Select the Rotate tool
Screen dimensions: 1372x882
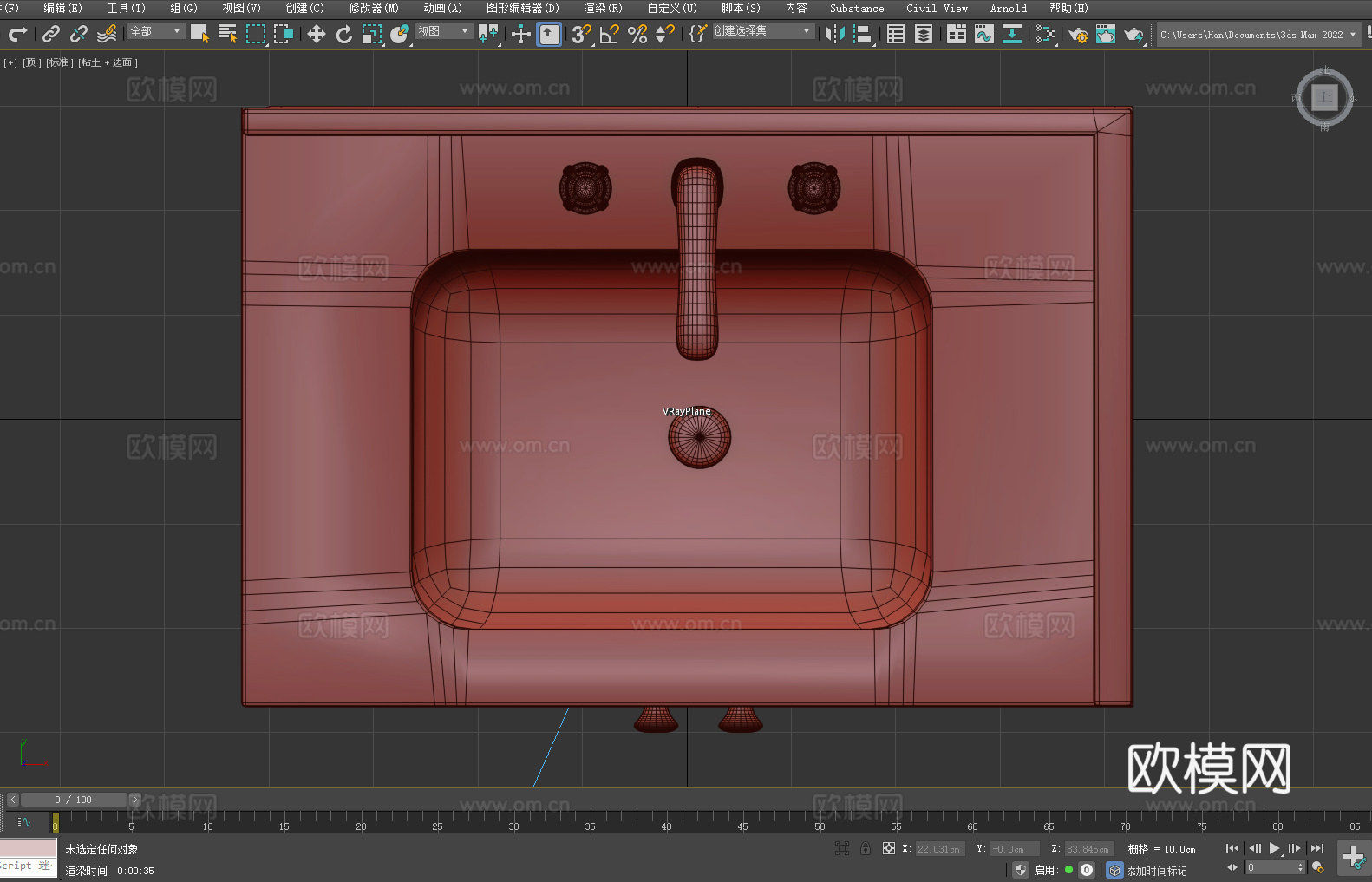(x=344, y=34)
